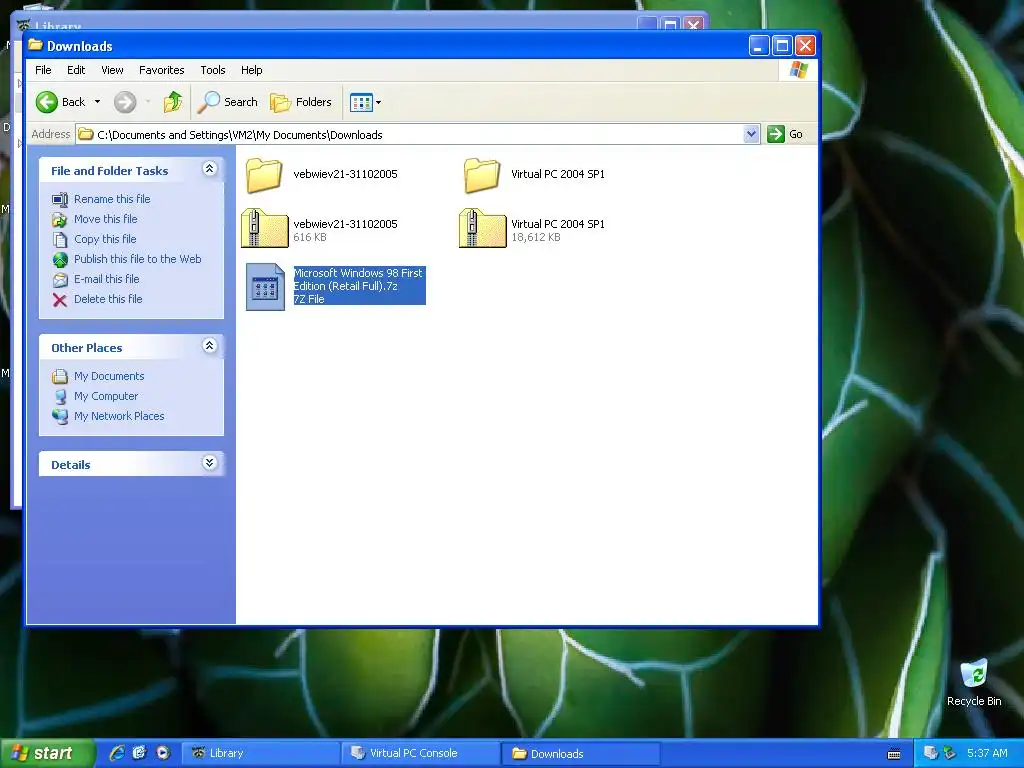1024x768 pixels.
Task: Click the media player Quick Launch icon
Action: click(x=163, y=753)
